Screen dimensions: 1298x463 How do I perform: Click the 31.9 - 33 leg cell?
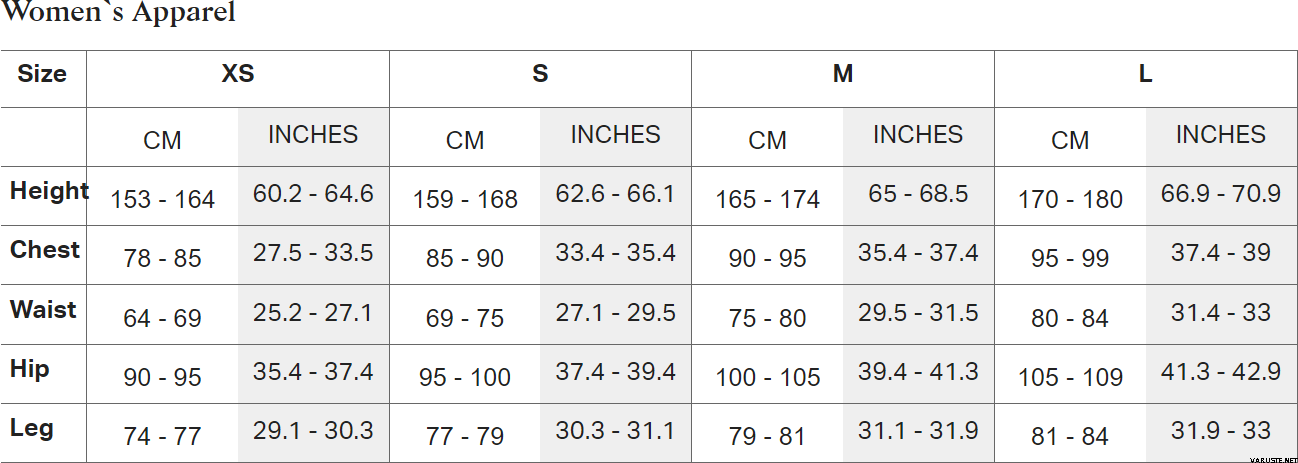tap(1221, 431)
